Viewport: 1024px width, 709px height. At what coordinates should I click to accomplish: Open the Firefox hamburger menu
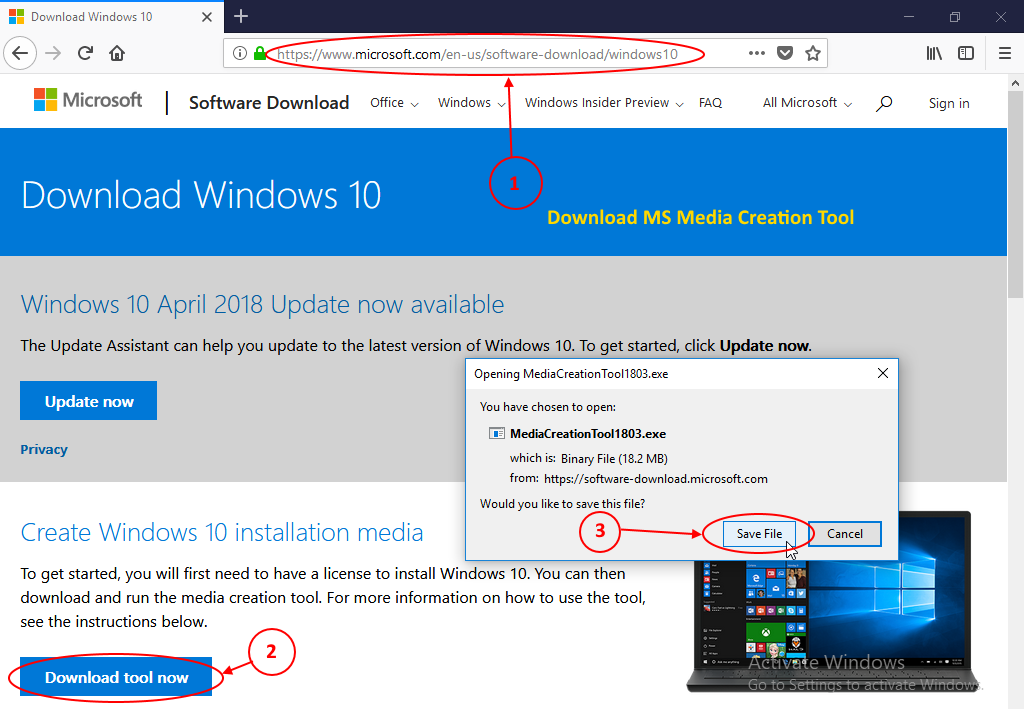1005,54
